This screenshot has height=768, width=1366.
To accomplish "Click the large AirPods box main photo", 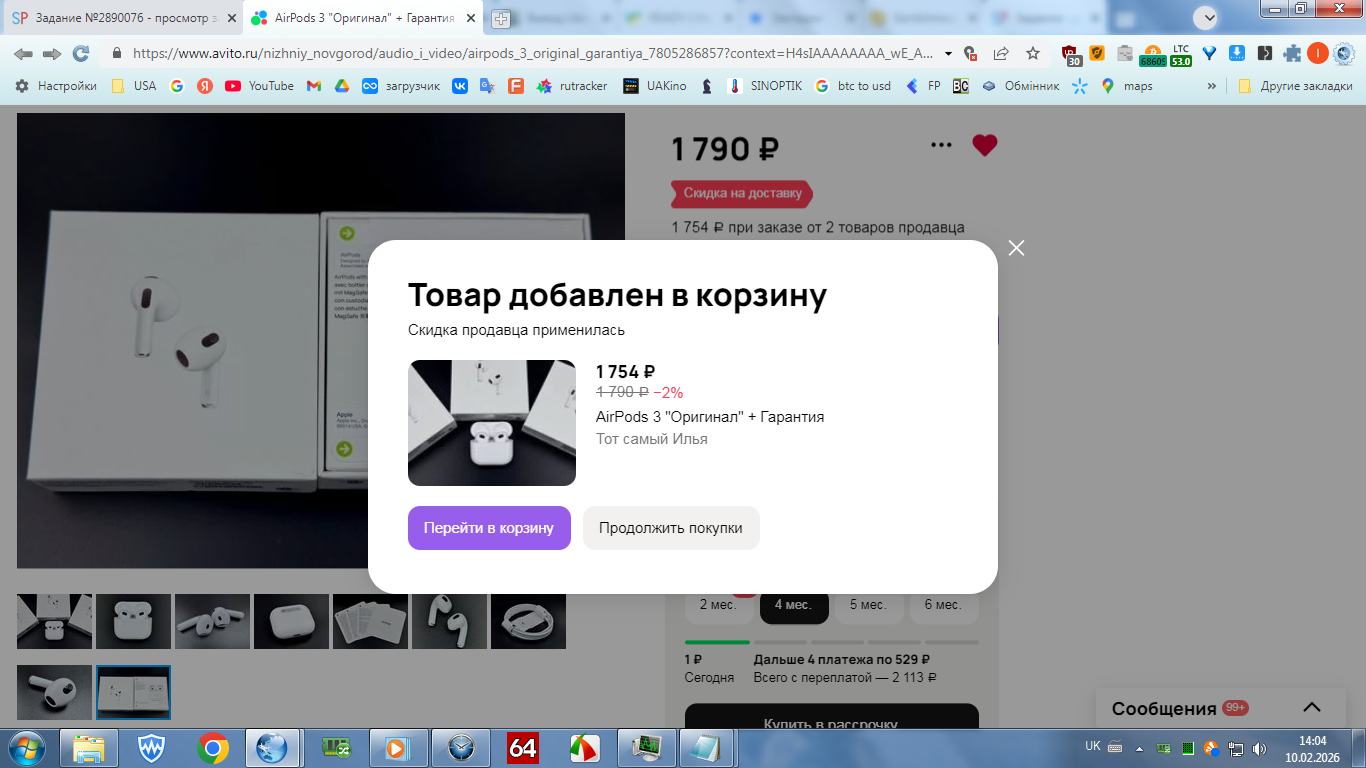I will point(321,340).
